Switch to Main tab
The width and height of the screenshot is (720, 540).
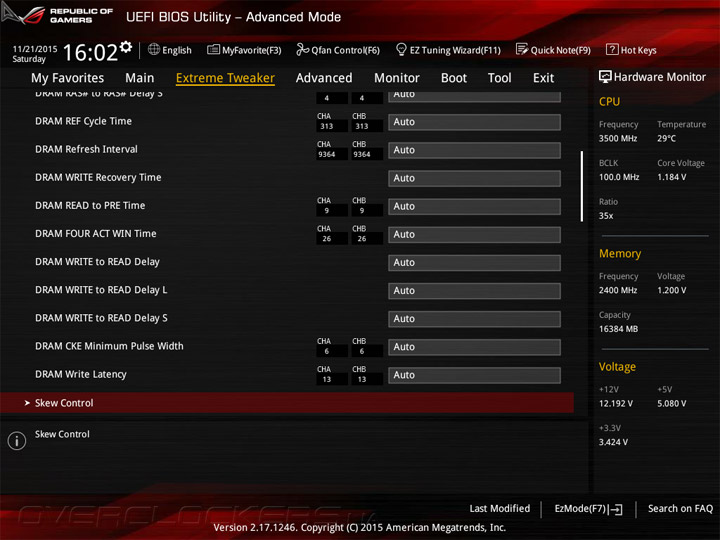[x=140, y=78]
